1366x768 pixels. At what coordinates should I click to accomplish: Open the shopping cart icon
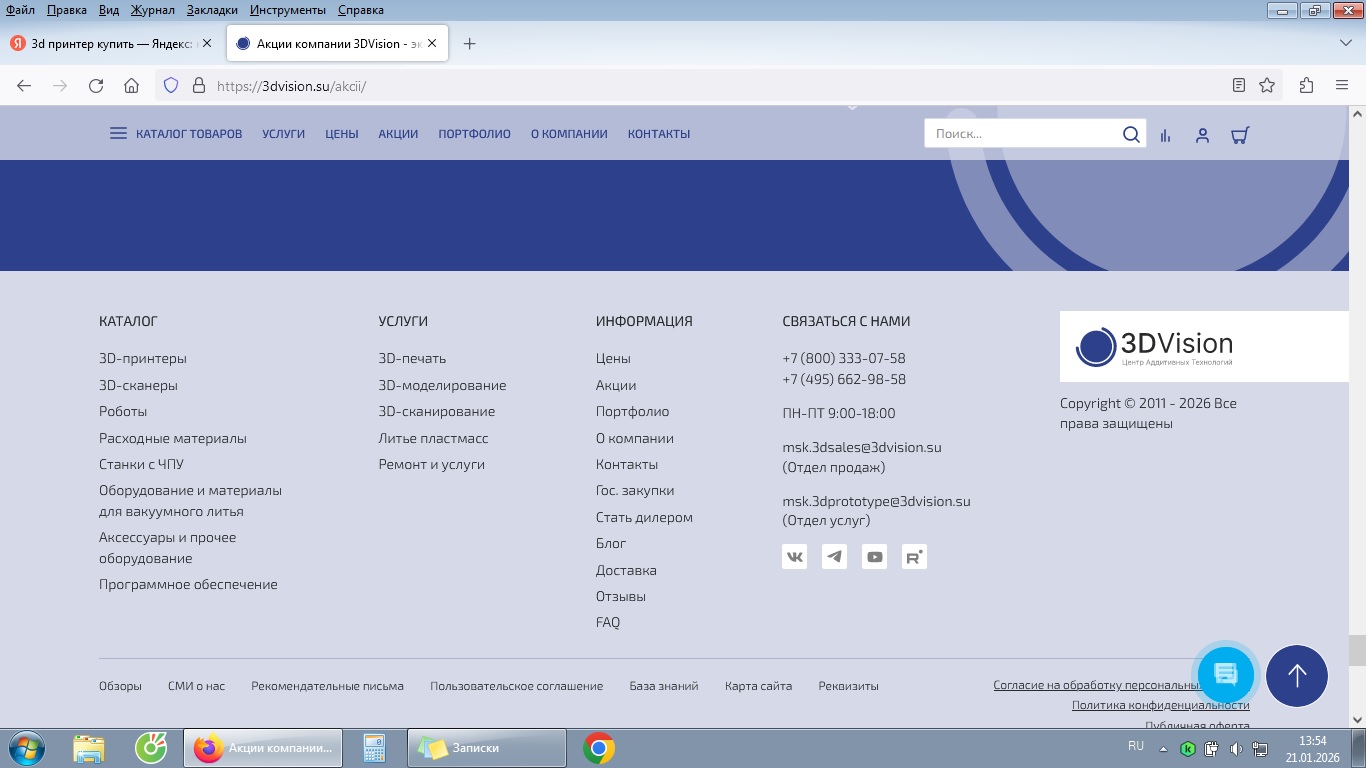click(1240, 135)
